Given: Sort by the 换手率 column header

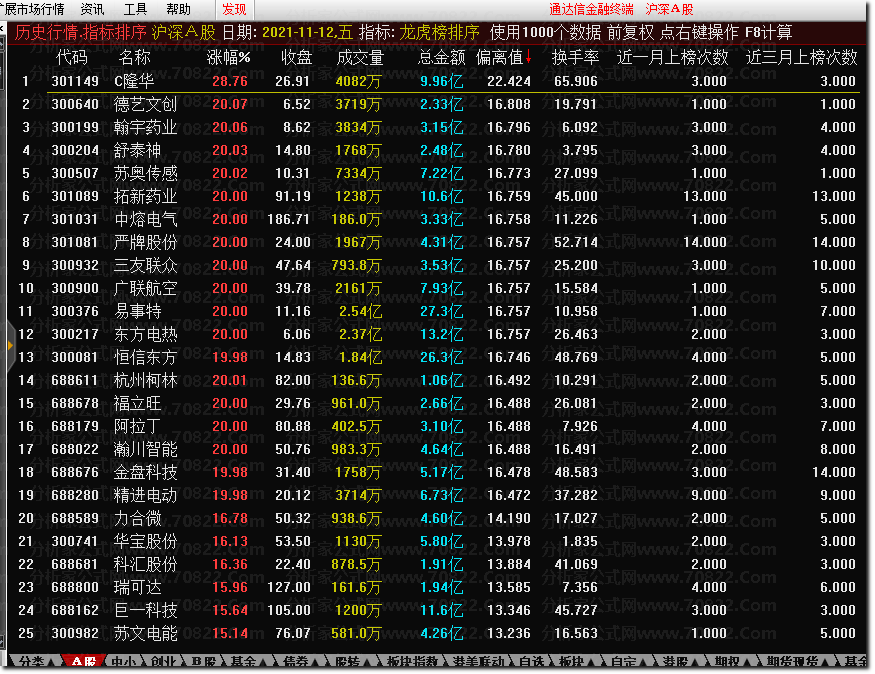Looking at the screenshot, I should click(575, 57).
